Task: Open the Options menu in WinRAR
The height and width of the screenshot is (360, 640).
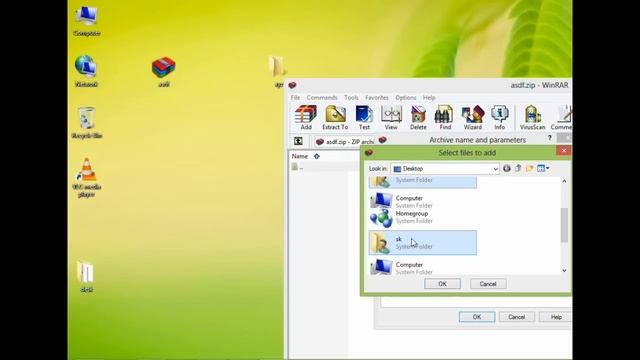Action: click(406, 98)
